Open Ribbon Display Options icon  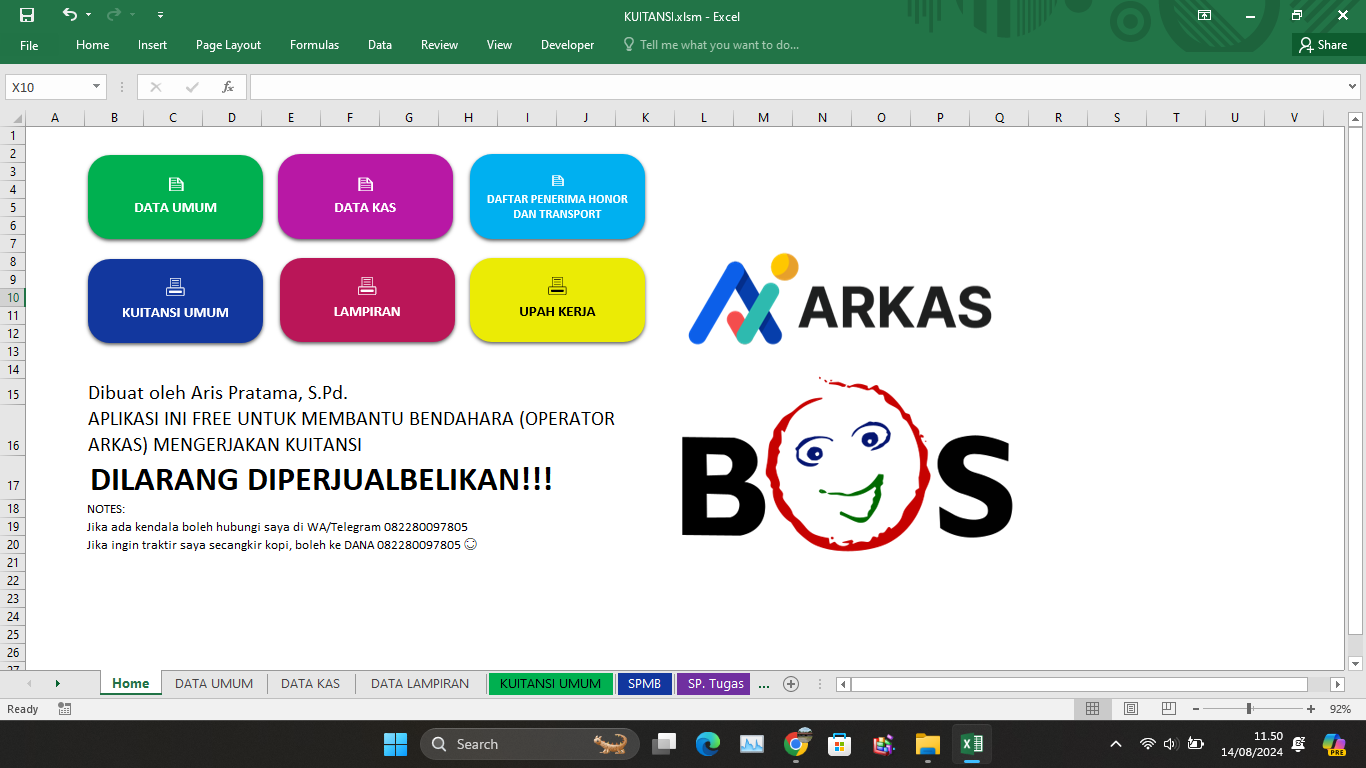click(1204, 15)
